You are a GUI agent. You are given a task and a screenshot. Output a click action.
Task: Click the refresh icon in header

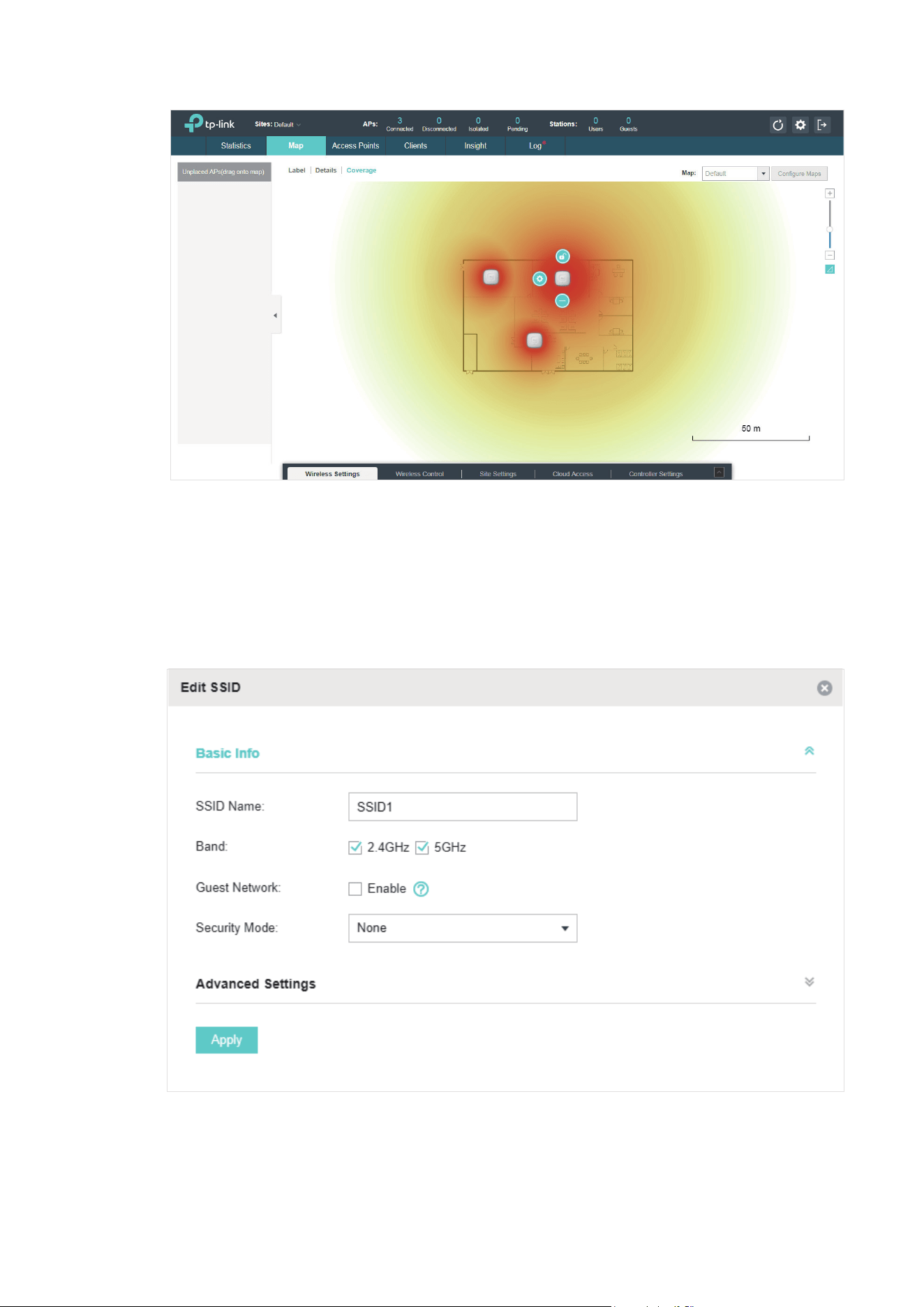pyautogui.click(x=777, y=125)
